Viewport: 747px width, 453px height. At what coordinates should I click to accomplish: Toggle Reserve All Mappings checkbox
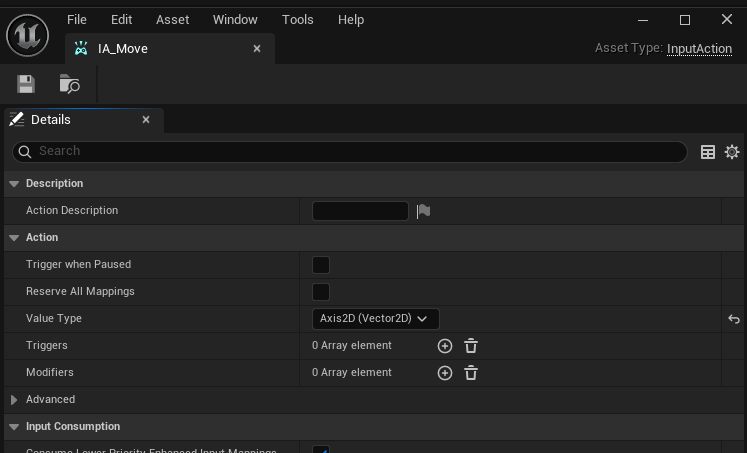321,292
